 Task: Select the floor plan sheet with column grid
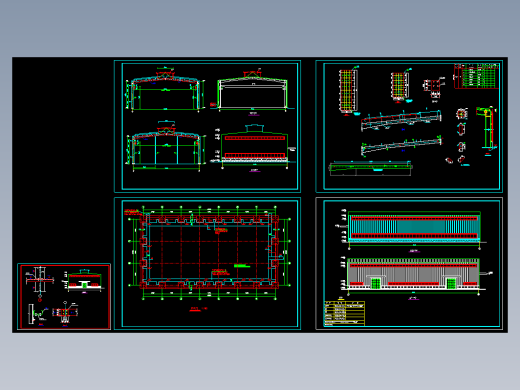[207, 264]
